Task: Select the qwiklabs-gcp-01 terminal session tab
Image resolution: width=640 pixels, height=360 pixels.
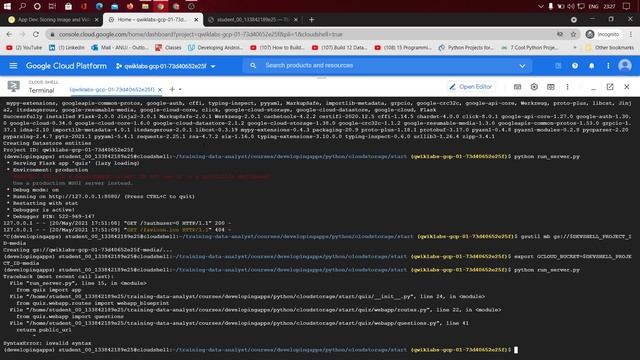Action: coord(112,89)
